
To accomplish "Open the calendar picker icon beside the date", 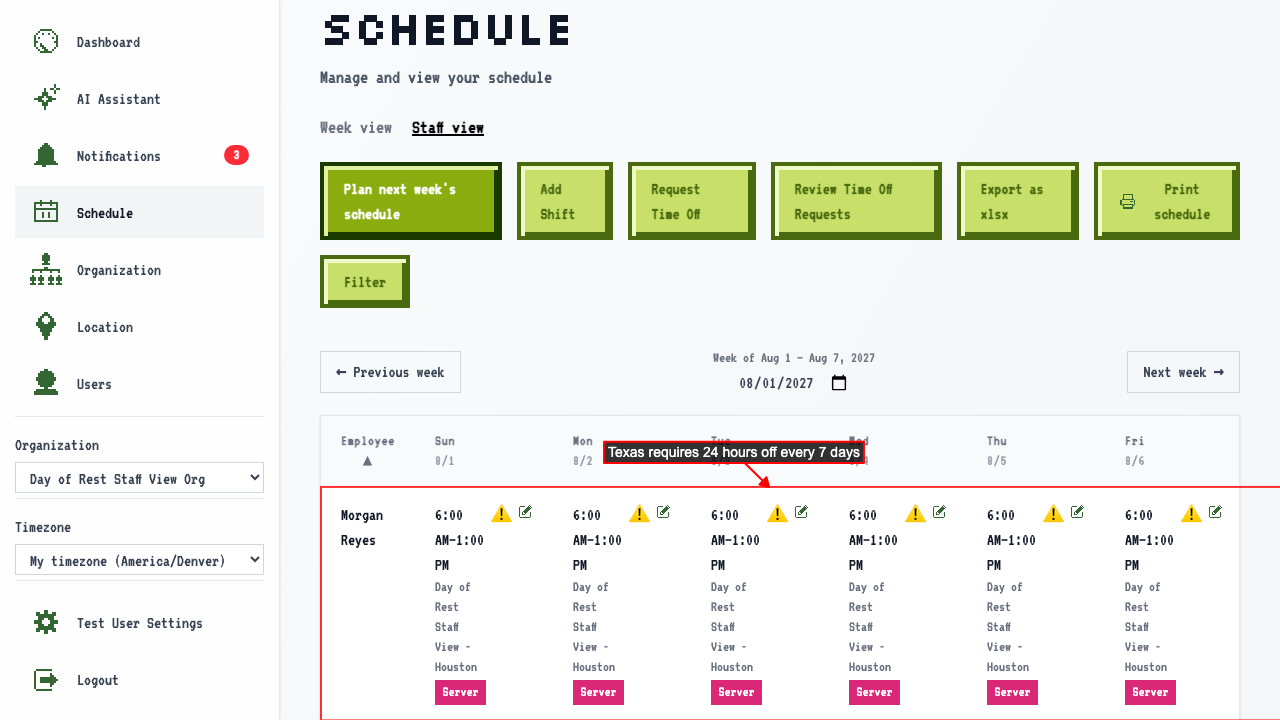I will (x=839, y=383).
